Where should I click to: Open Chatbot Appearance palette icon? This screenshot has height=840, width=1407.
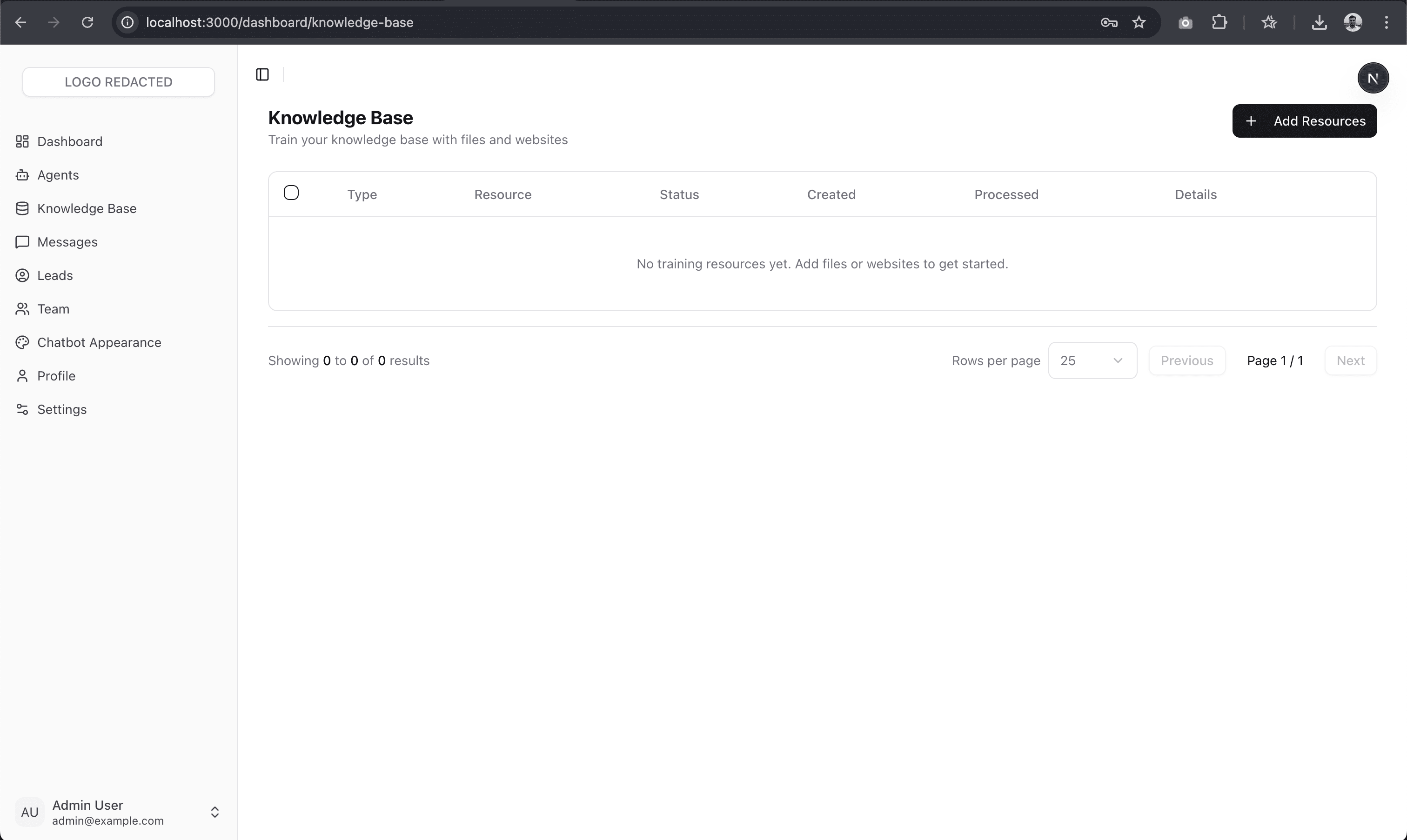click(x=22, y=342)
